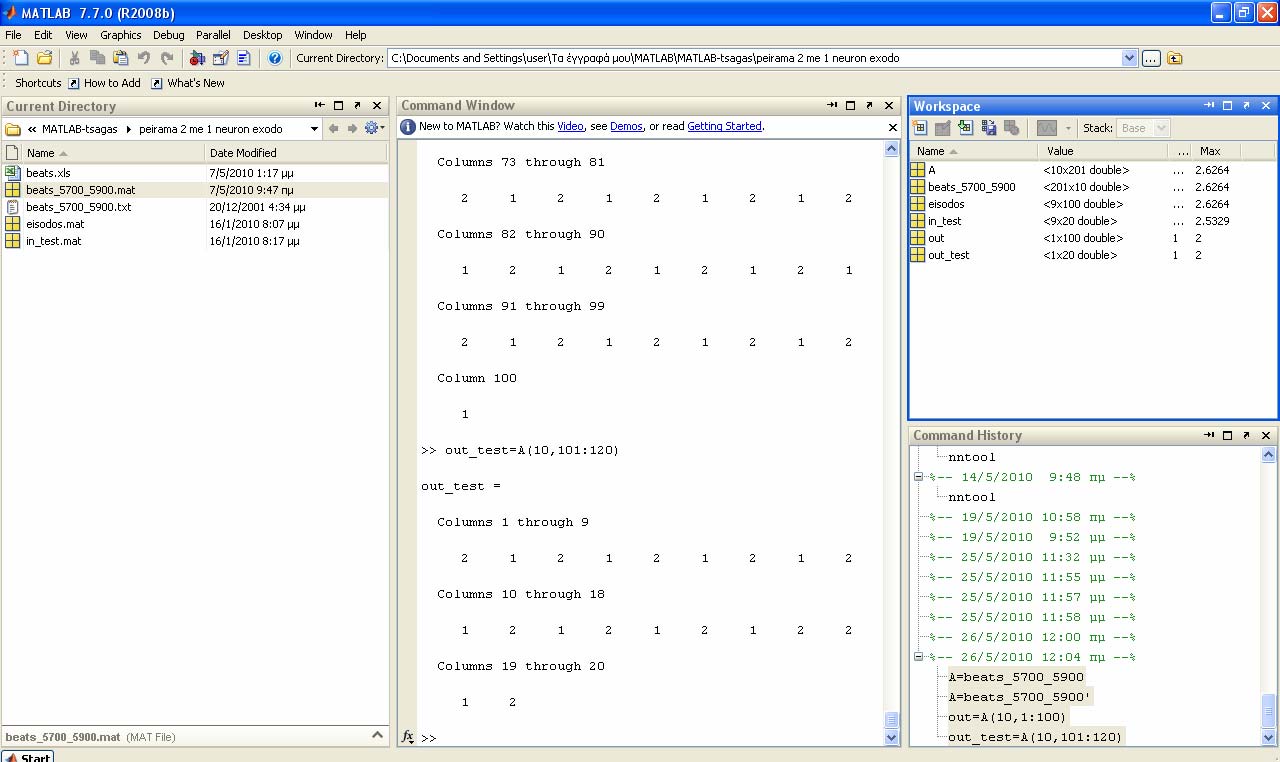Open plot selector dropdown in Workspace

1068,128
